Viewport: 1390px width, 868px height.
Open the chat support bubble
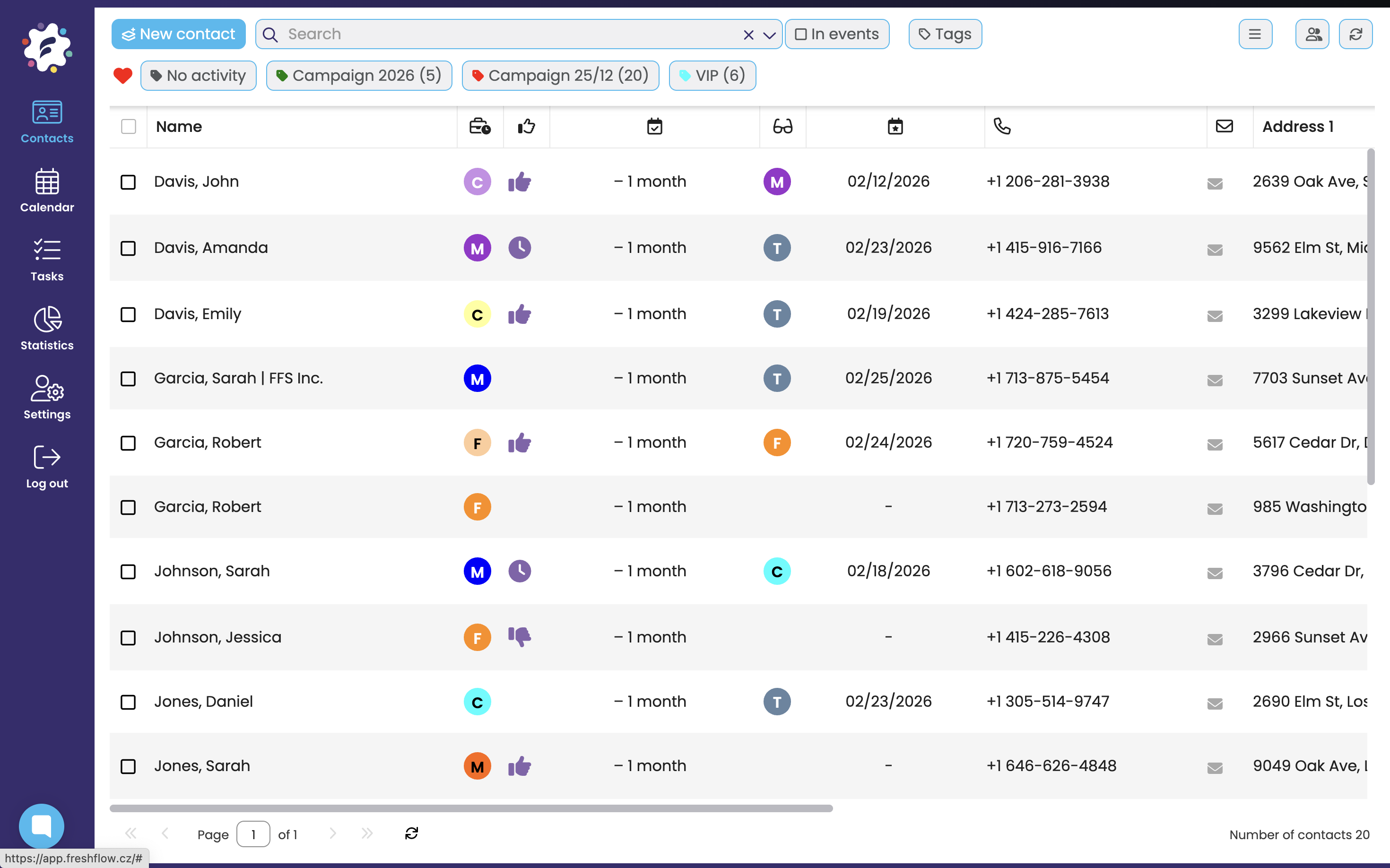point(41,826)
